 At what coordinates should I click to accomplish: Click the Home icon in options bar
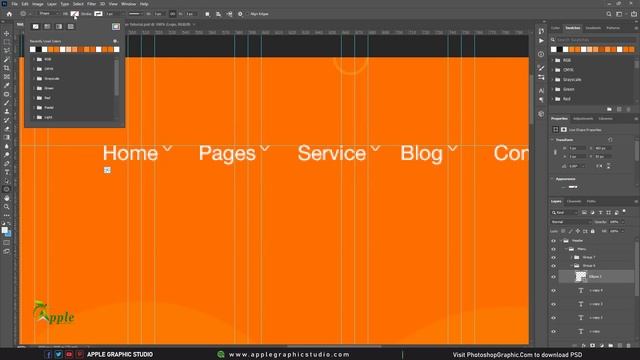tap(9, 14)
